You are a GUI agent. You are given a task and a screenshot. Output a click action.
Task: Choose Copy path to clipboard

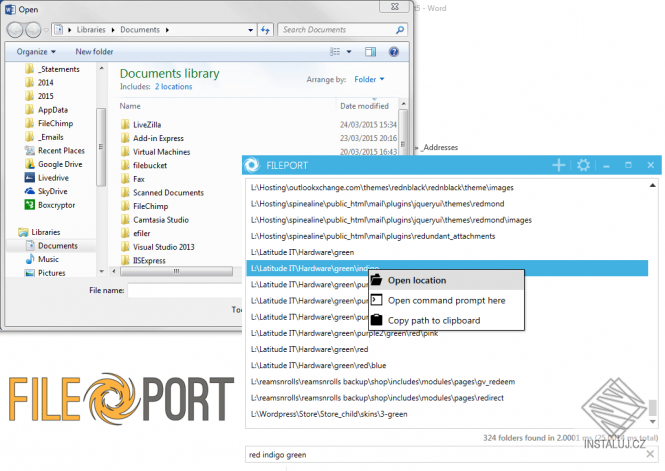pos(447,320)
